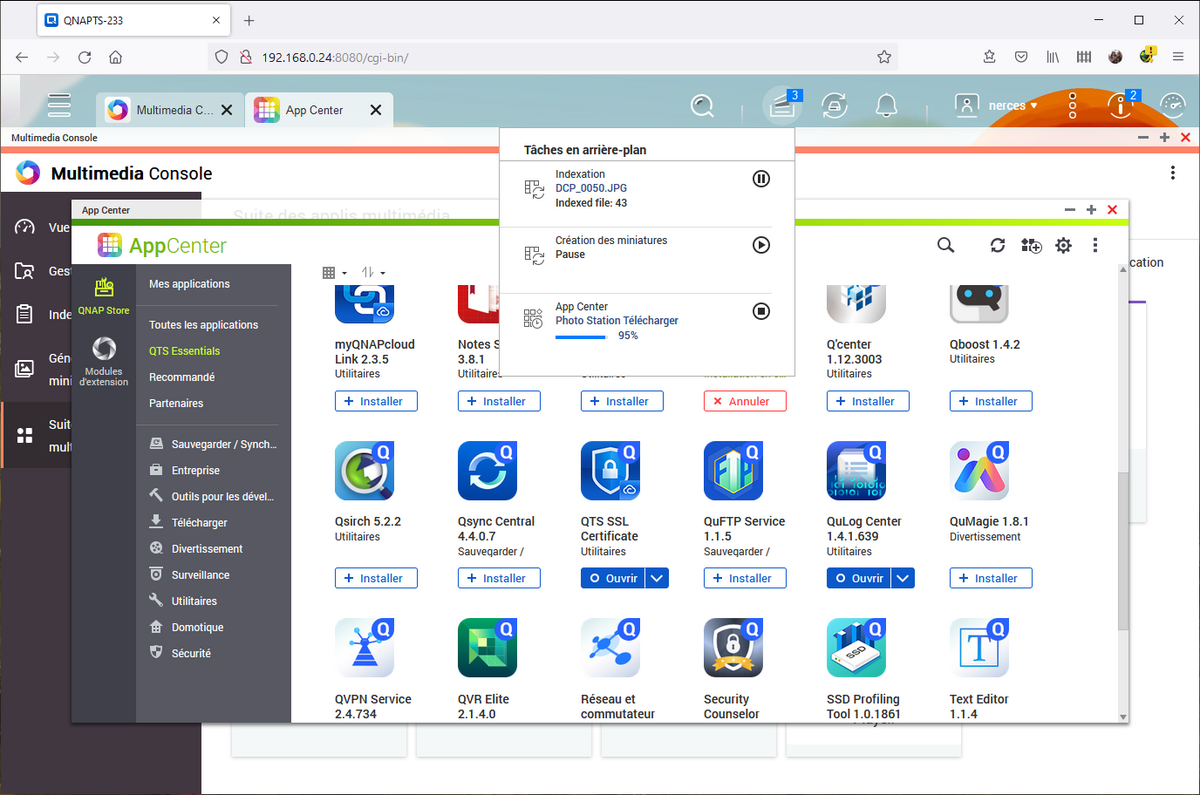The image size is (1200, 795).
Task: Click the Text Editor app icon
Action: (x=979, y=648)
